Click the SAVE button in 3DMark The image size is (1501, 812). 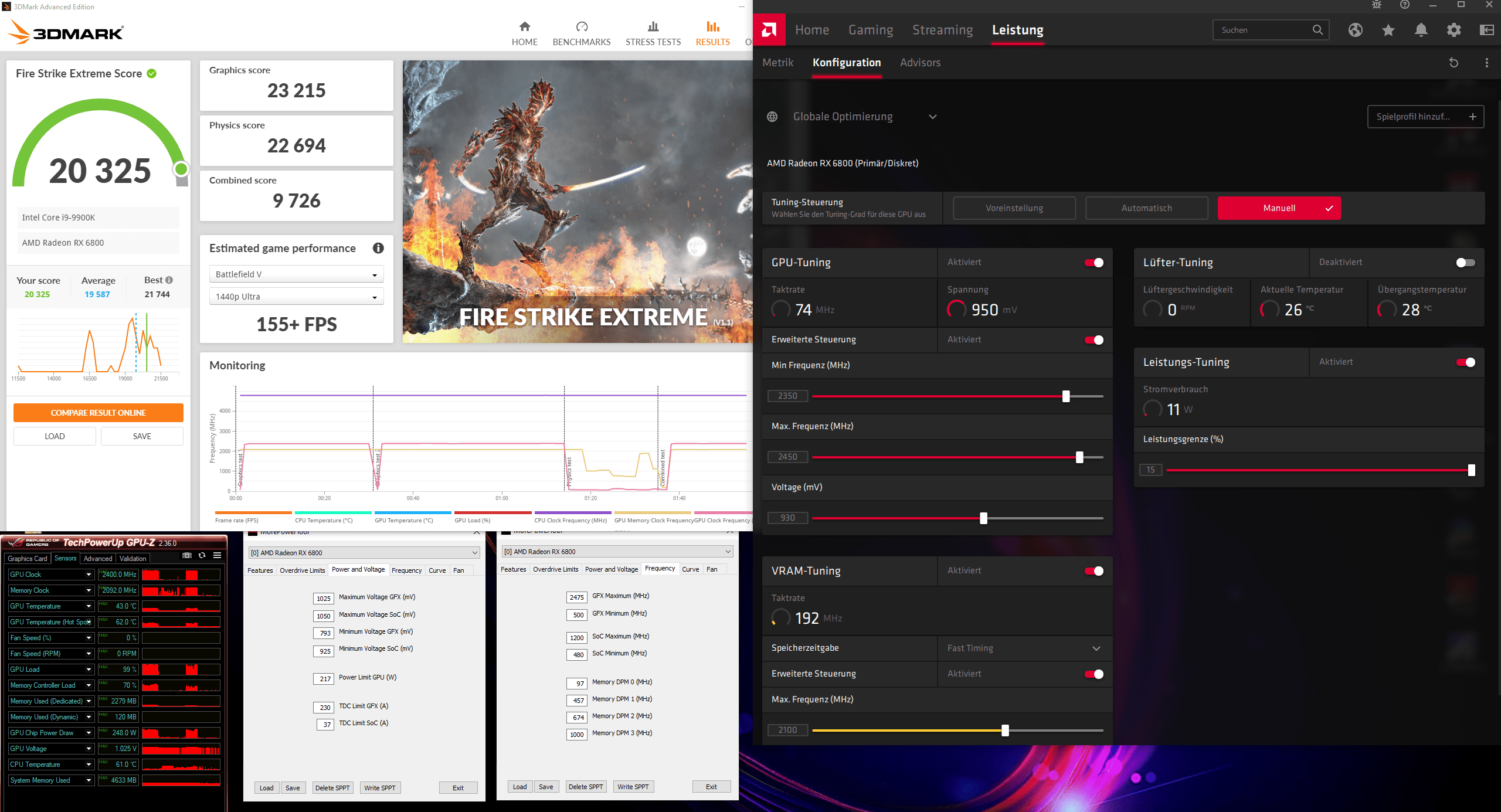(x=141, y=435)
